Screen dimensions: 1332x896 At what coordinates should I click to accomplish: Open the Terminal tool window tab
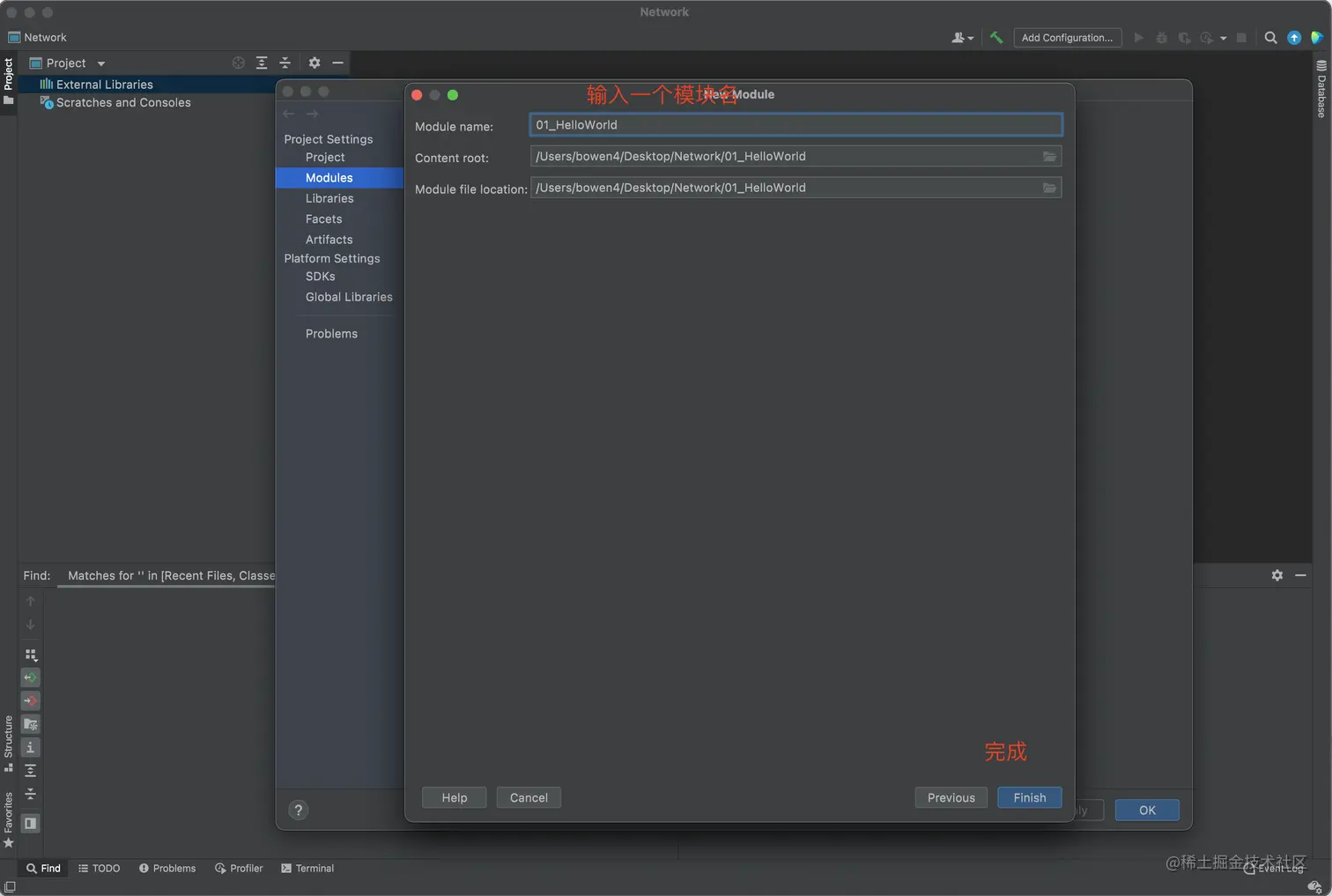(x=307, y=869)
